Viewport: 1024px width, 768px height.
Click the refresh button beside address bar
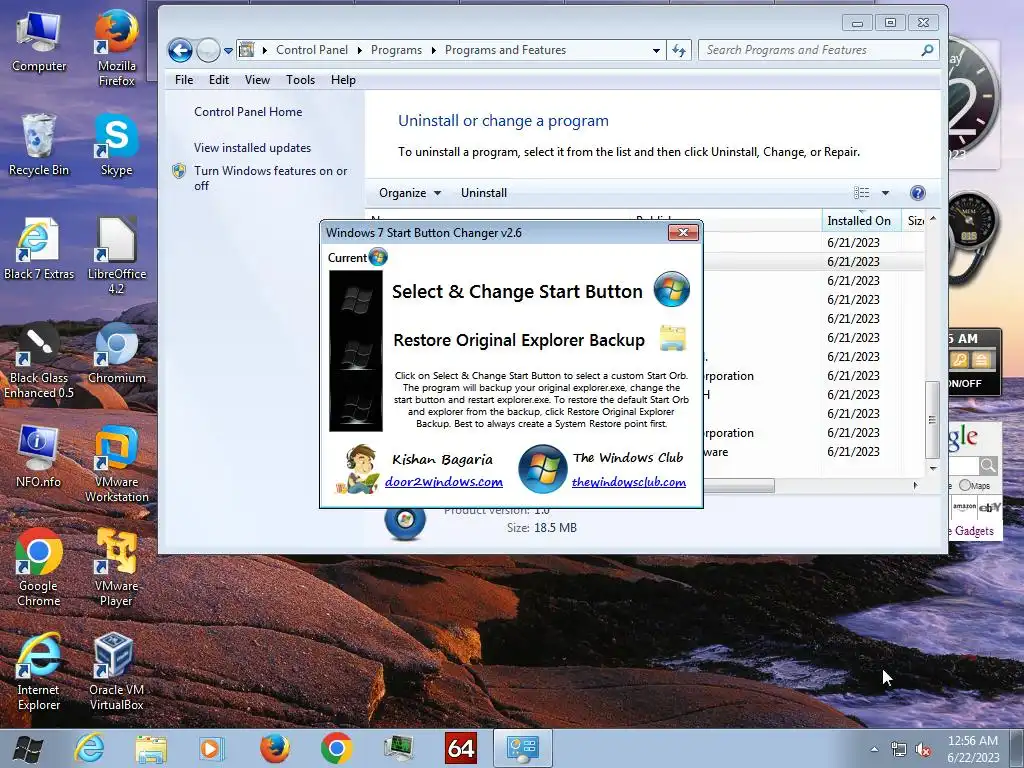coord(679,50)
